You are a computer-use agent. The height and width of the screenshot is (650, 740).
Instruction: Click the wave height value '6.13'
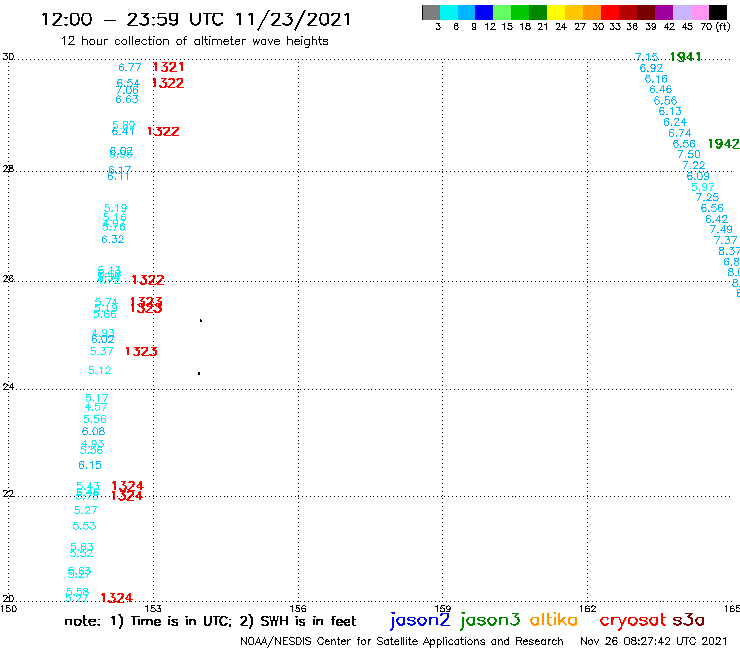click(670, 111)
